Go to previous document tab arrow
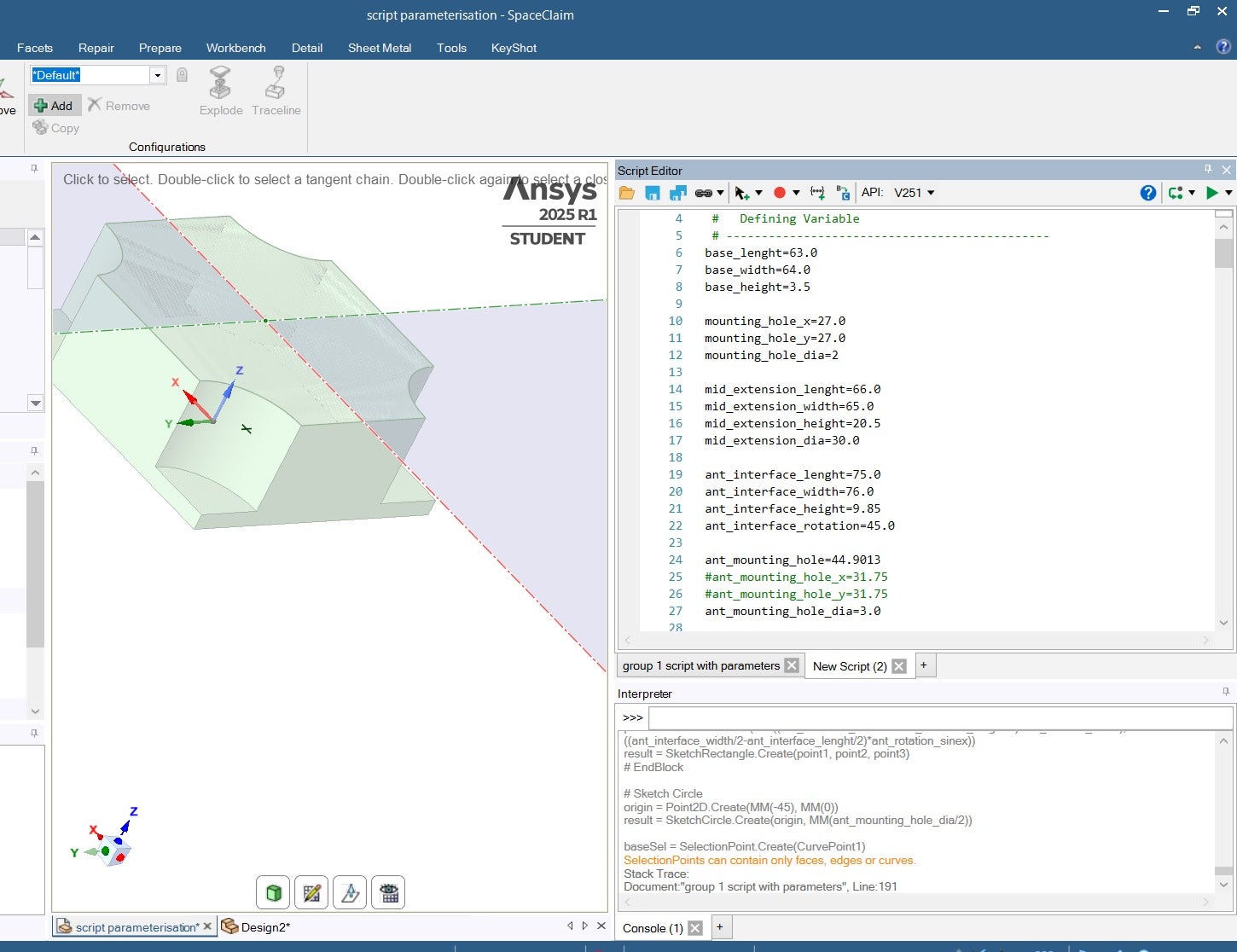The height and width of the screenshot is (952, 1237). (570, 926)
